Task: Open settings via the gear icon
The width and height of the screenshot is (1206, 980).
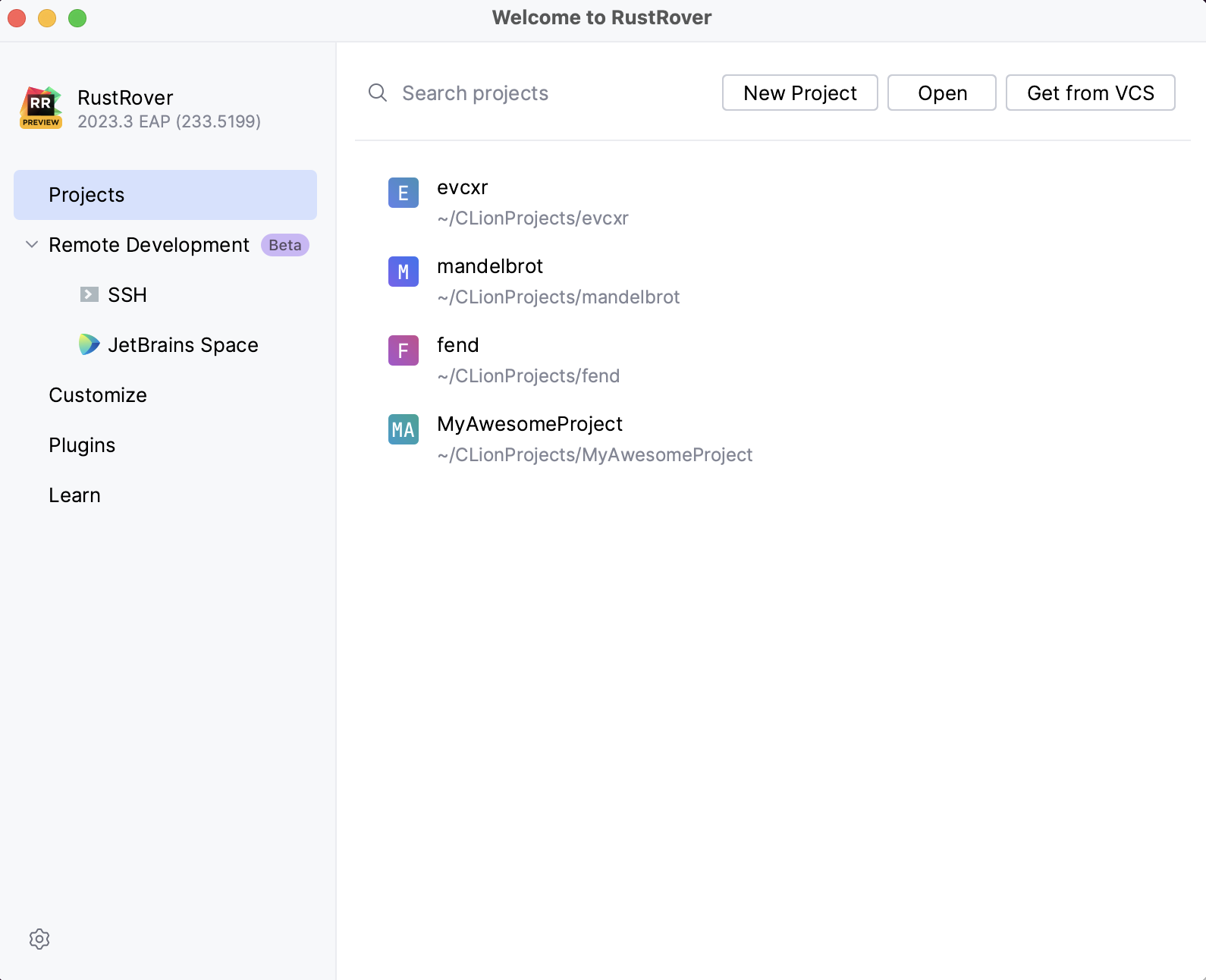Action: (39, 939)
